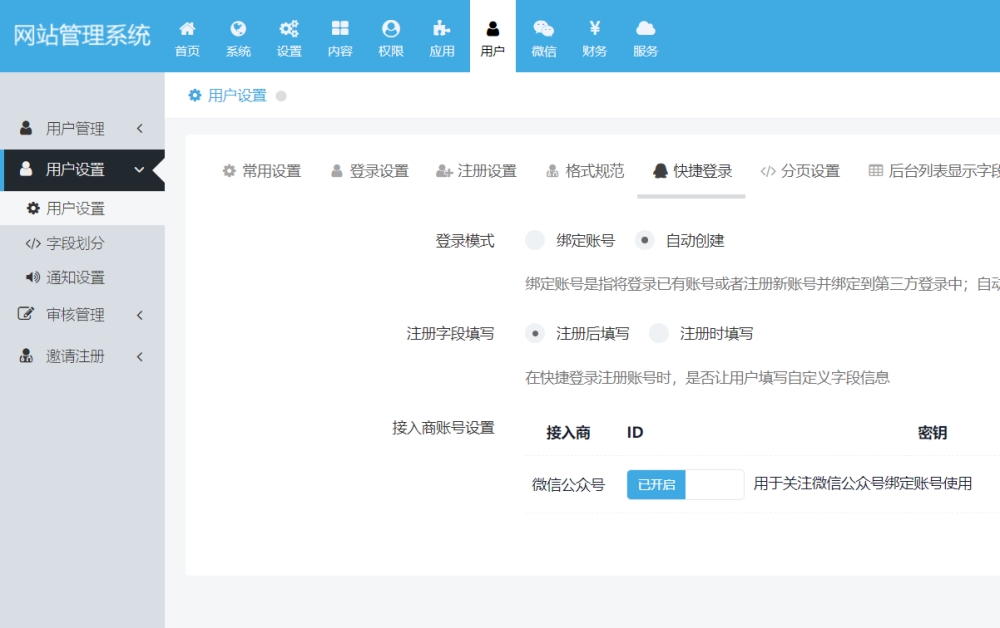Screen dimensions: 1000x628
Task: Select the 注册后填写 radio option
Action: tap(534, 333)
